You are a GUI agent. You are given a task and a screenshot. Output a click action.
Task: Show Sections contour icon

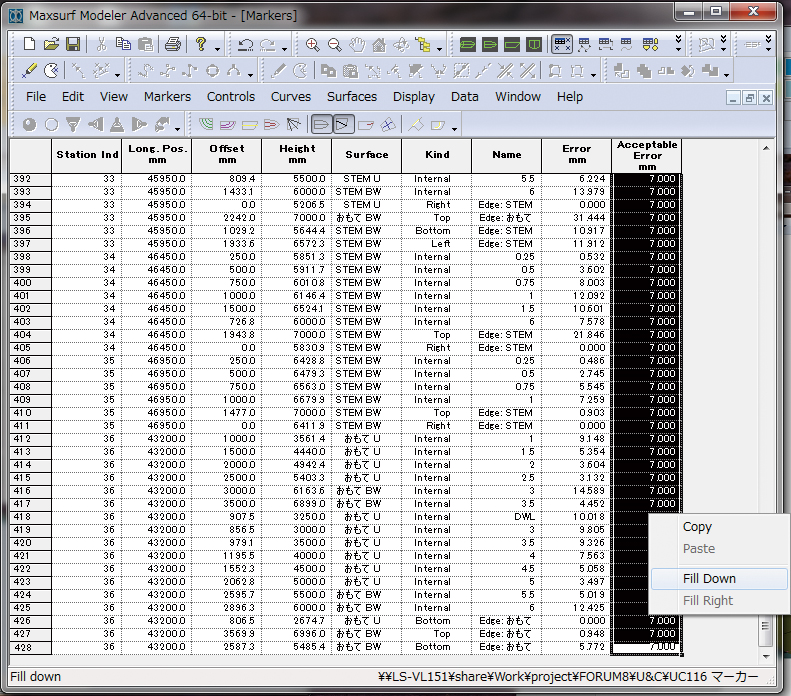205,124
